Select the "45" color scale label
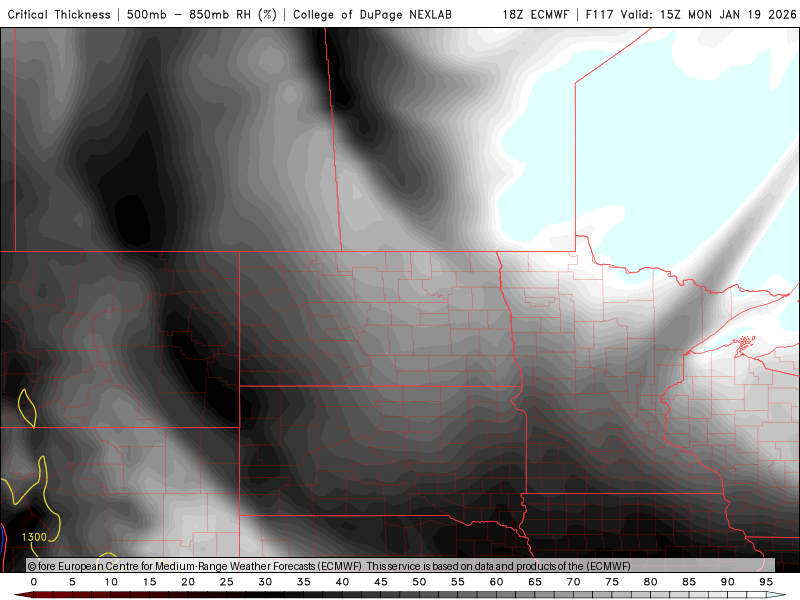This screenshot has width=800, height=600. (x=381, y=582)
